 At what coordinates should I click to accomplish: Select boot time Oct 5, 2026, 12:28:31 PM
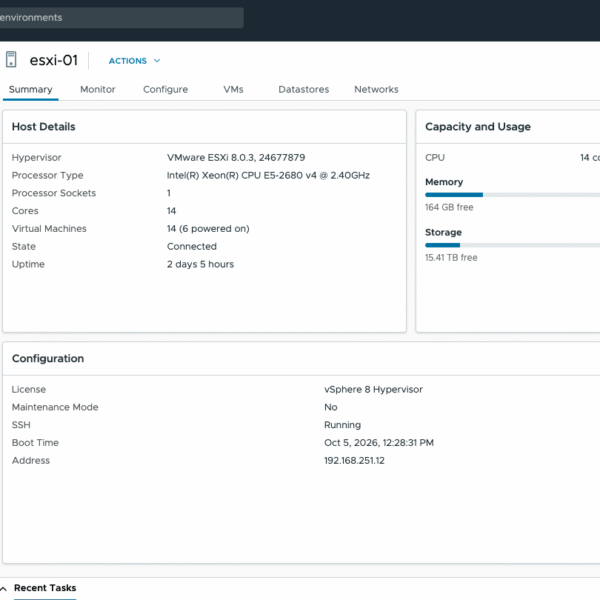(x=379, y=443)
